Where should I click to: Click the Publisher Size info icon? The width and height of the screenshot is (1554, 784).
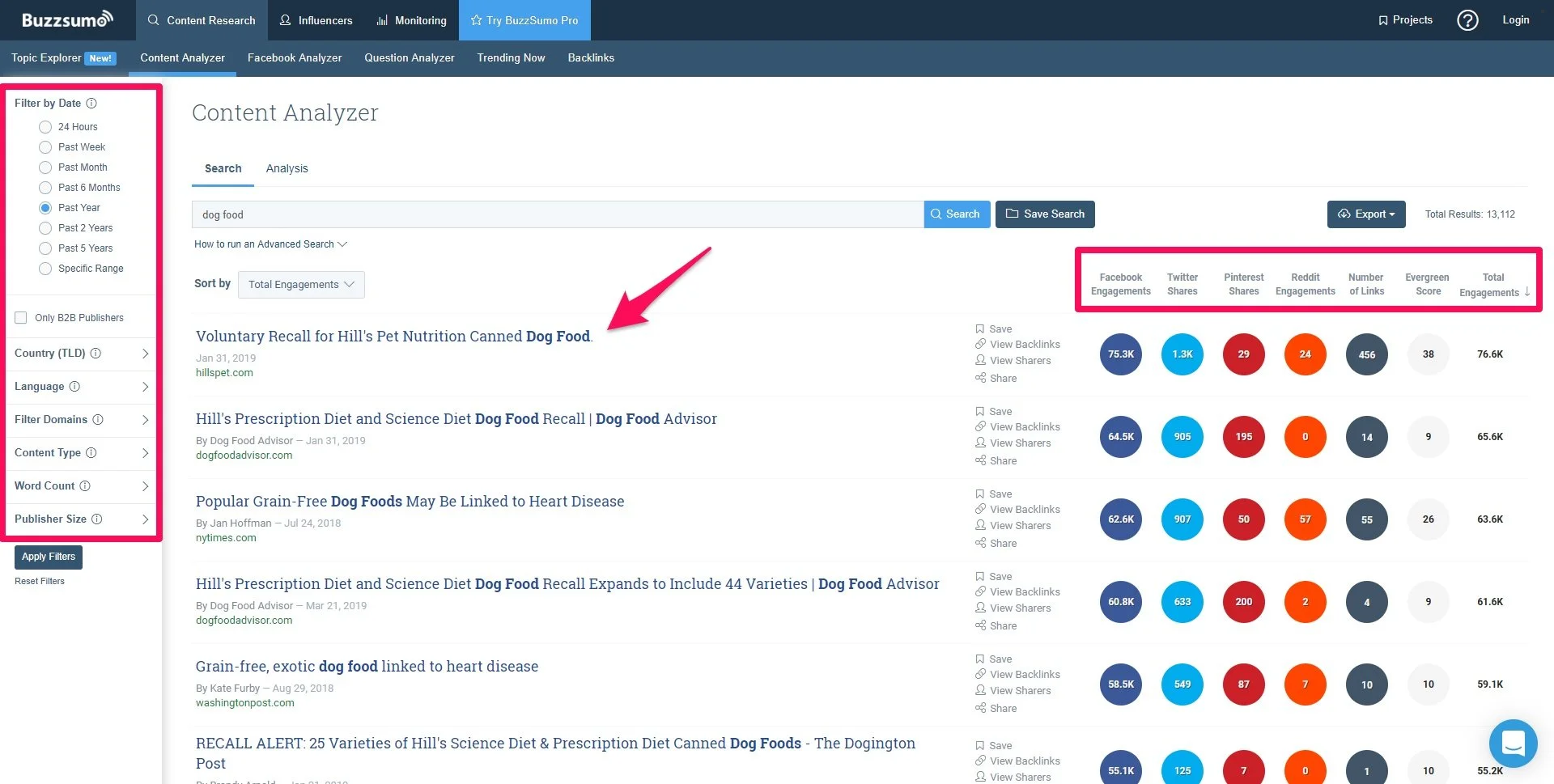pos(97,519)
